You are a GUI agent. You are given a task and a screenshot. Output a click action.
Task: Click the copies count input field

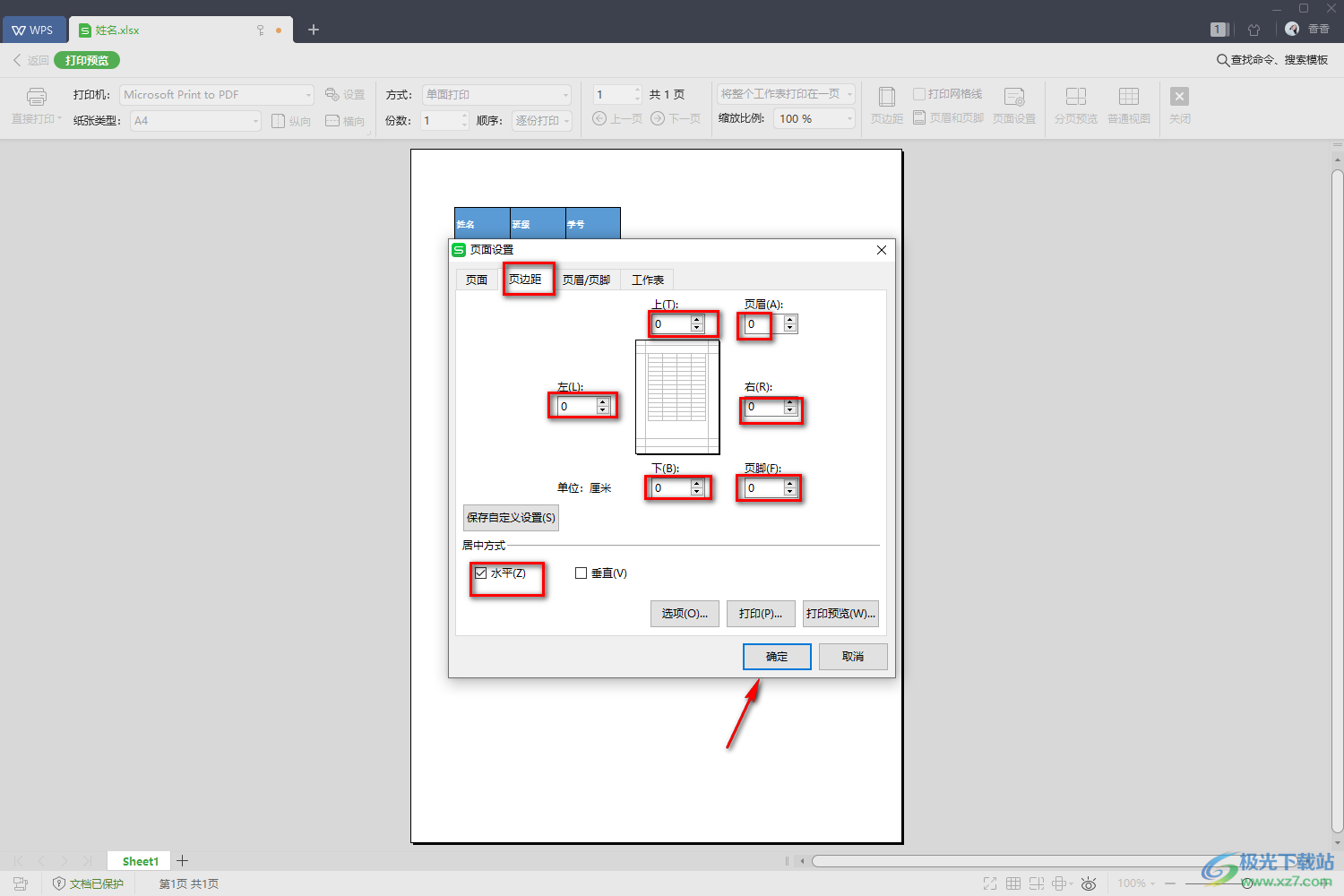click(440, 120)
